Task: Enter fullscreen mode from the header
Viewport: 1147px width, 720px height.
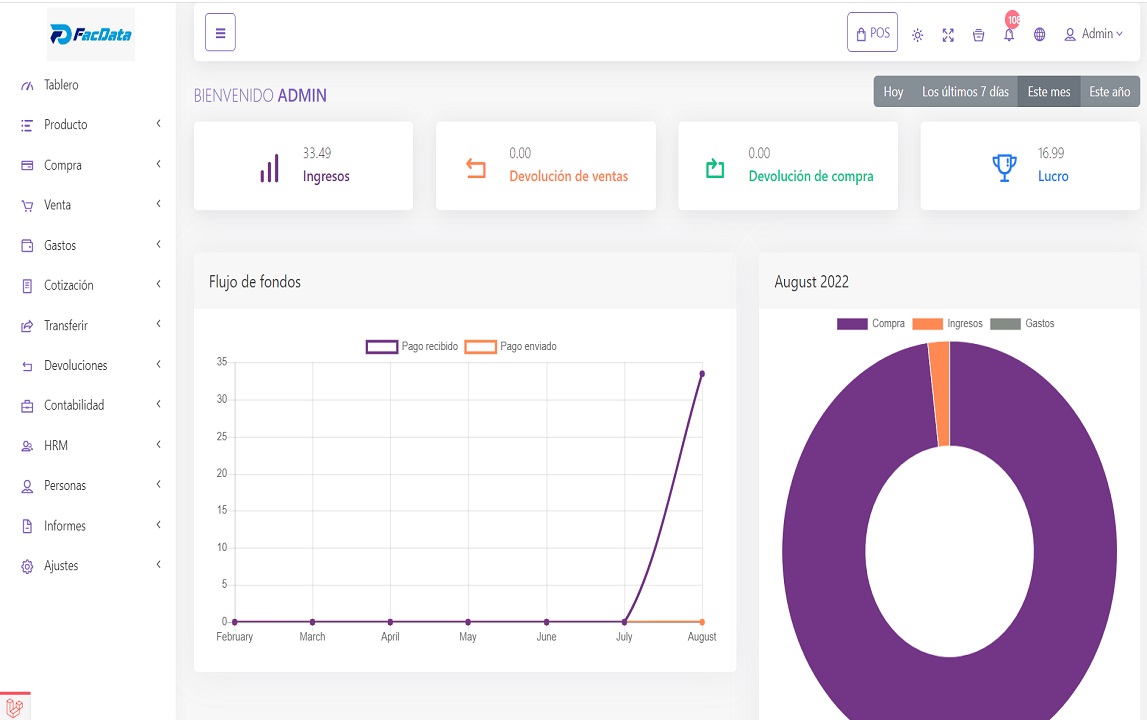Action: coord(948,34)
